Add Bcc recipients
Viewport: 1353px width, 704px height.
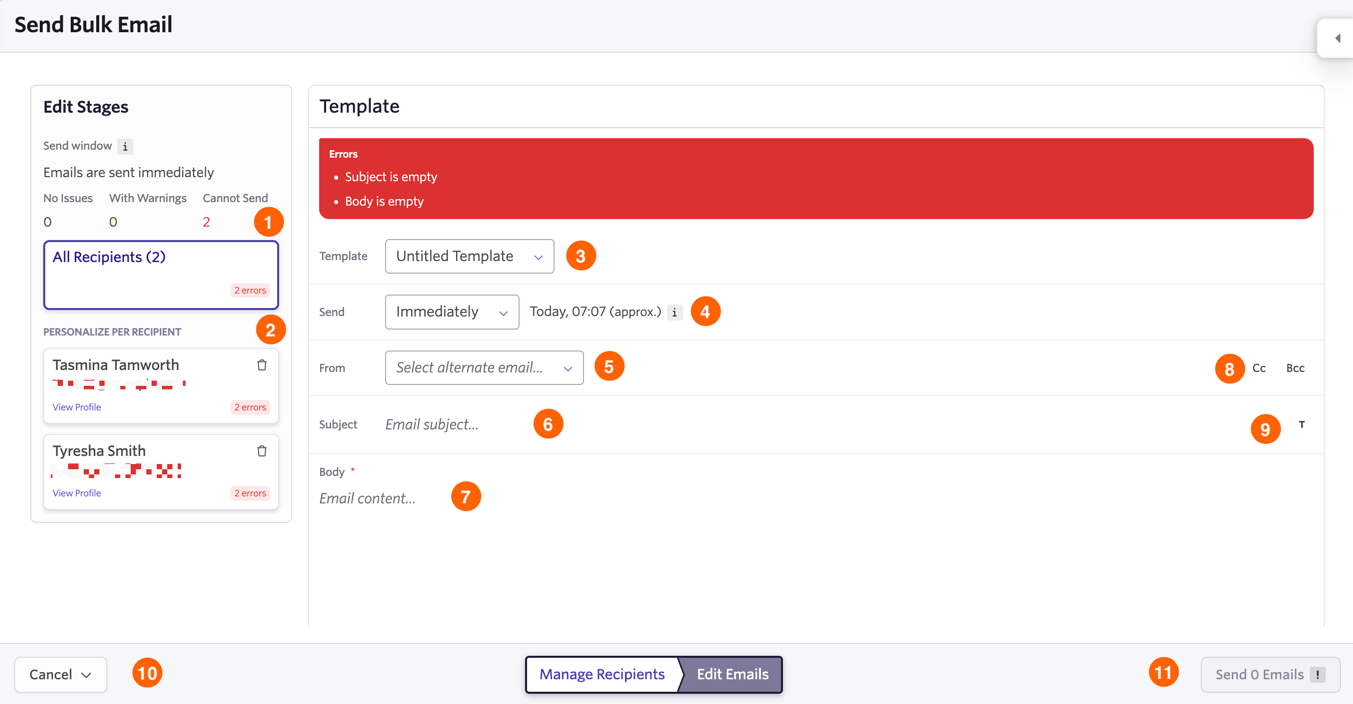point(1295,368)
